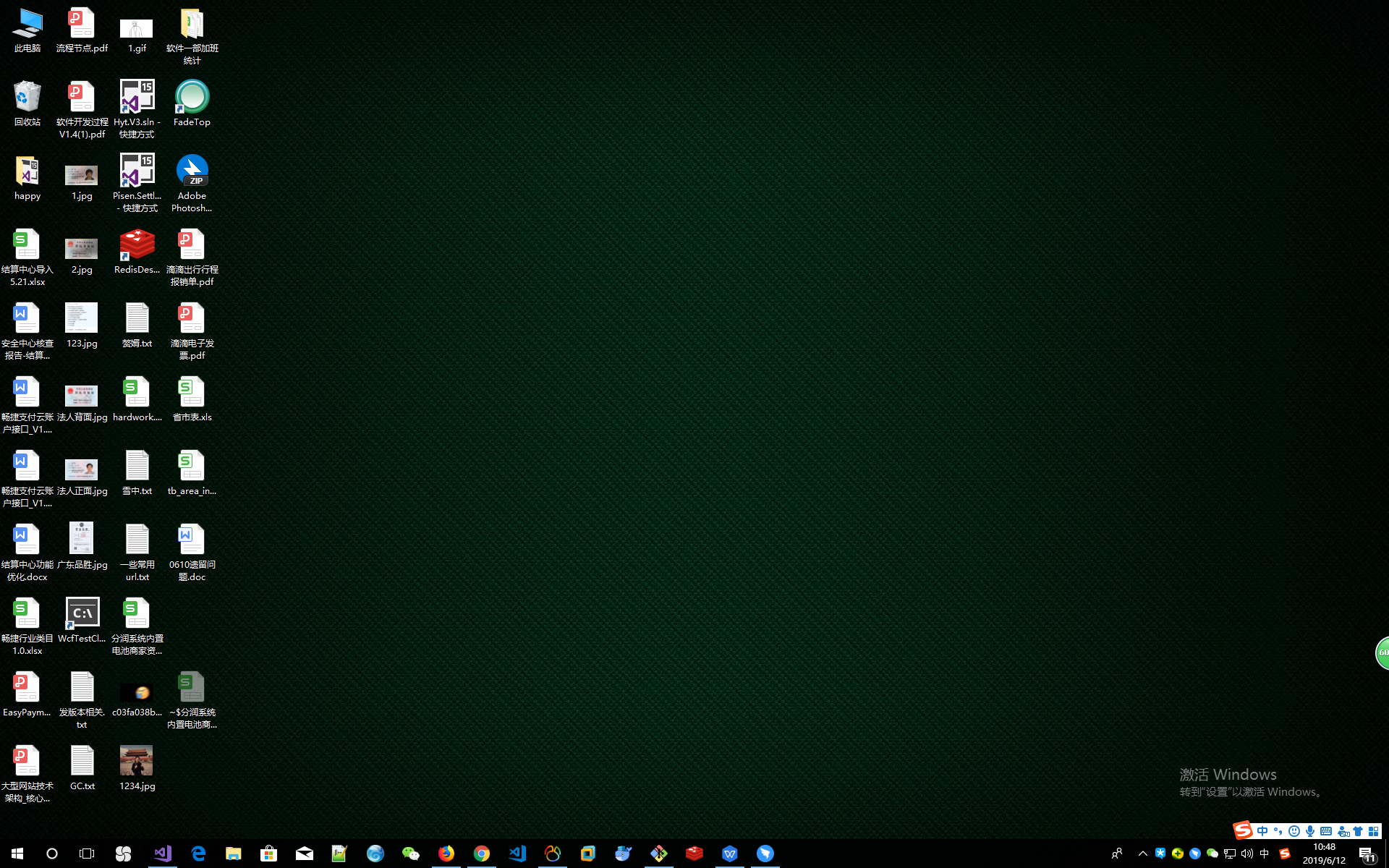Select the 1234.jpg thumbnail on desktop
The image size is (1389, 868).
tap(137, 761)
